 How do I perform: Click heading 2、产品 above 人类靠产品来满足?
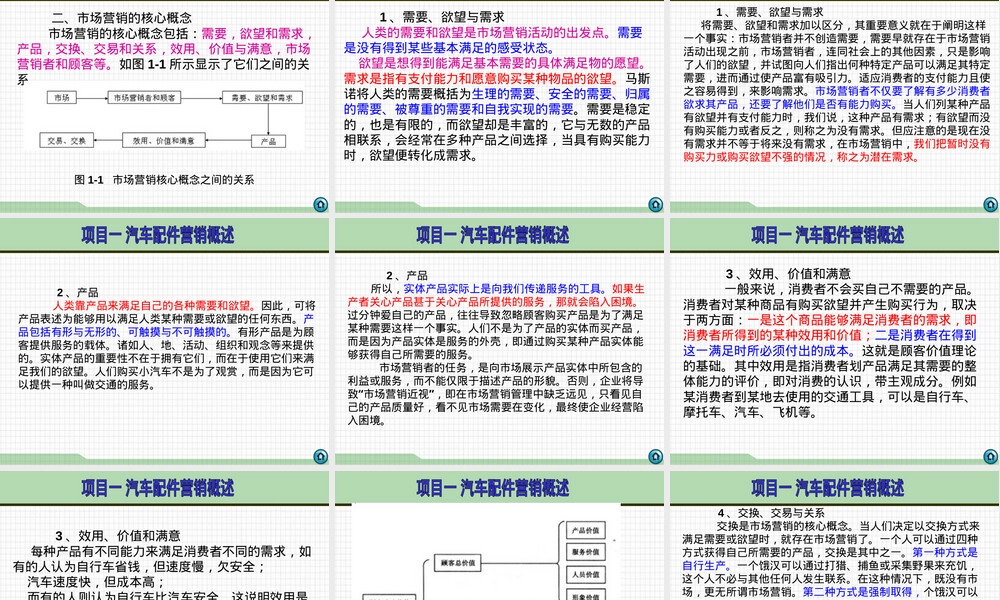pyautogui.click(x=78, y=292)
